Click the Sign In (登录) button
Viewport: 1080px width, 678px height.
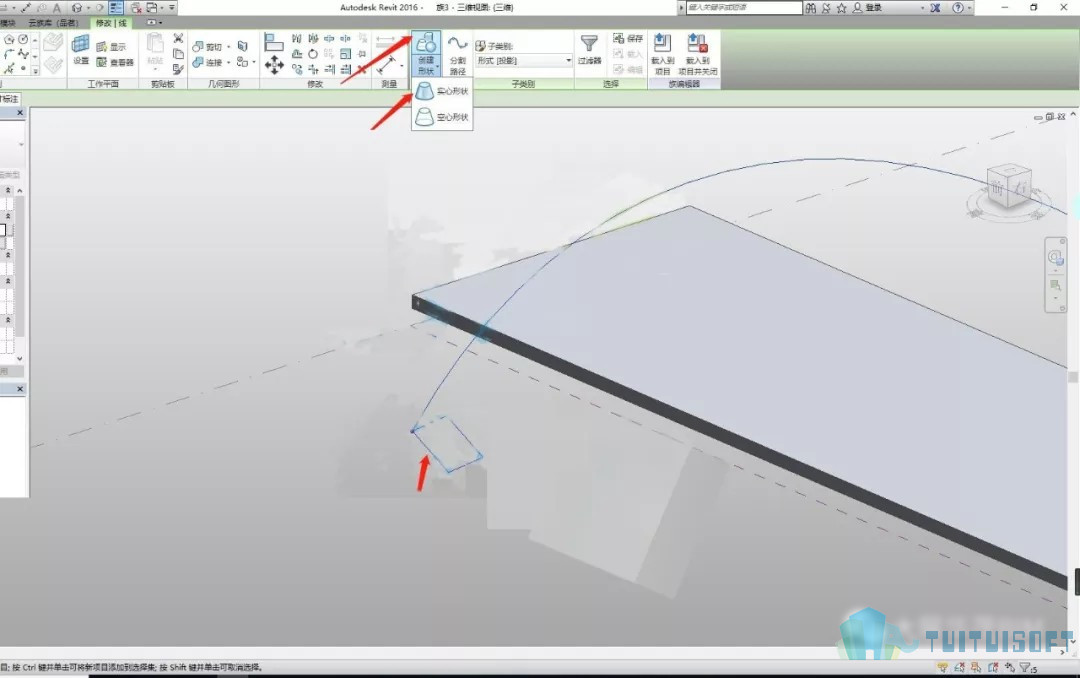click(x=868, y=8)
